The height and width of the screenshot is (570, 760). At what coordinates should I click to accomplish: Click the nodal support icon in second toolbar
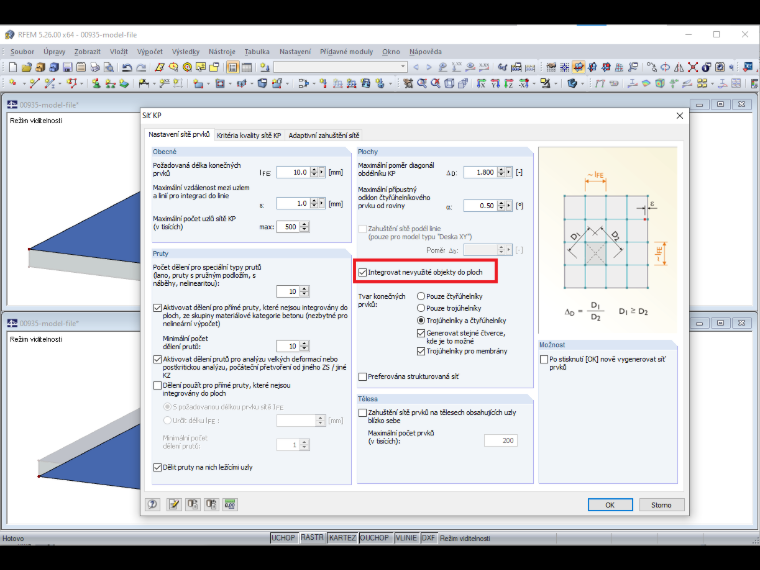[96, 83]
